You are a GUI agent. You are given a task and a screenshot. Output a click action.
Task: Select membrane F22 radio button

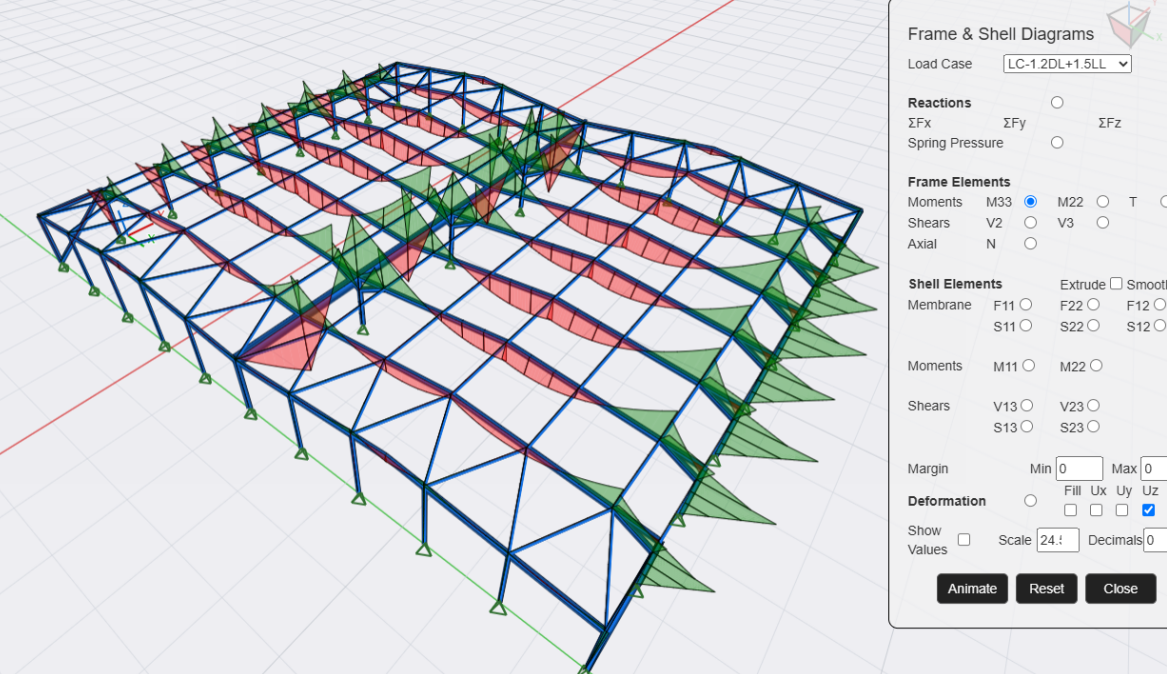(x=1093, y=304)
